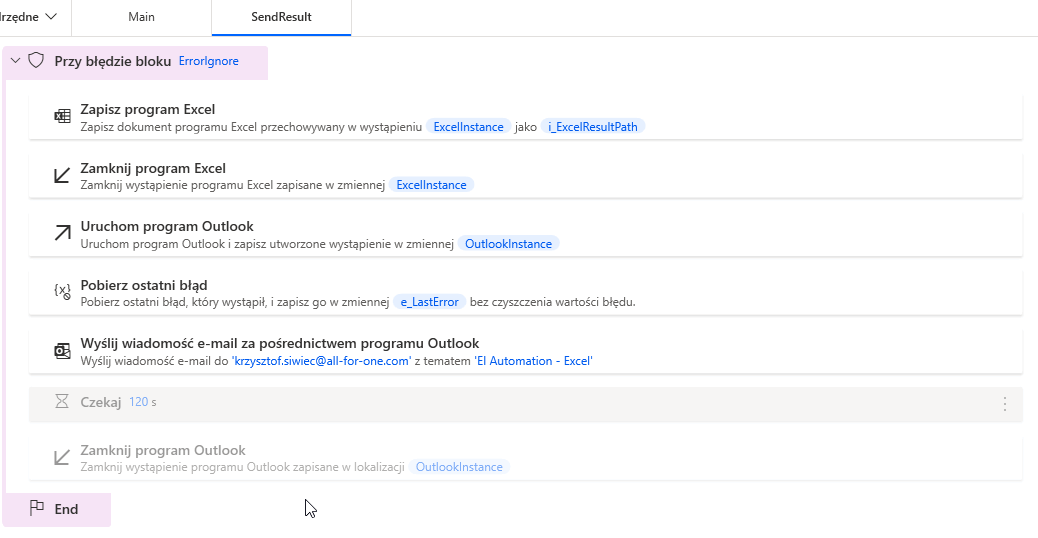Collapse the Przy błędzie bloku block
This screenshot has height=538, width=1038.
tap(15, 61)
